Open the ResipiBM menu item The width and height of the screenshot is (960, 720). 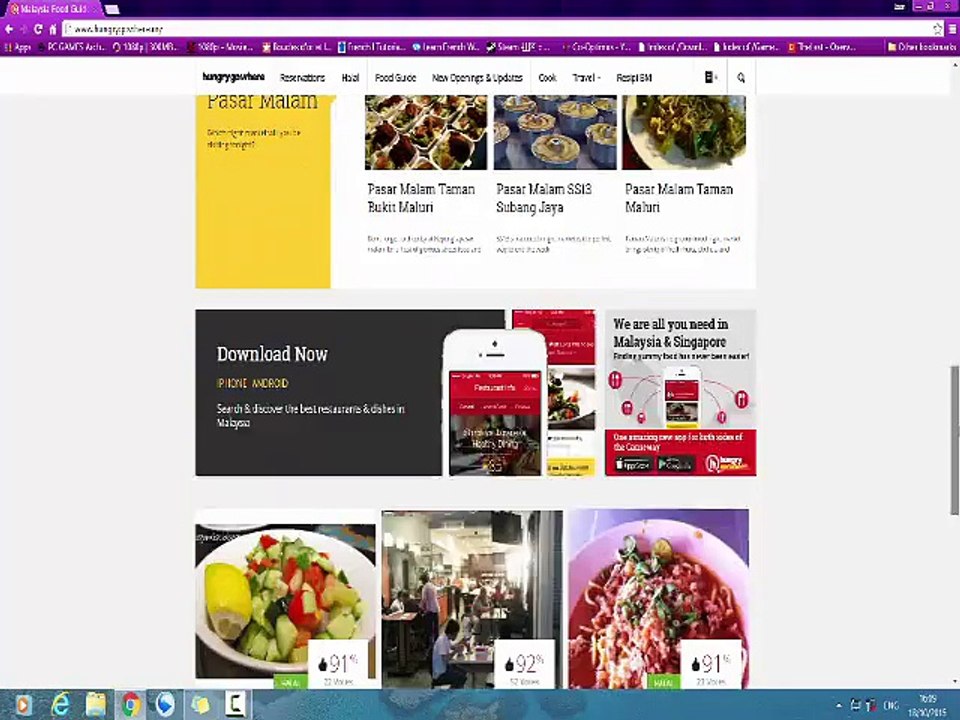(x=634, y=78)
